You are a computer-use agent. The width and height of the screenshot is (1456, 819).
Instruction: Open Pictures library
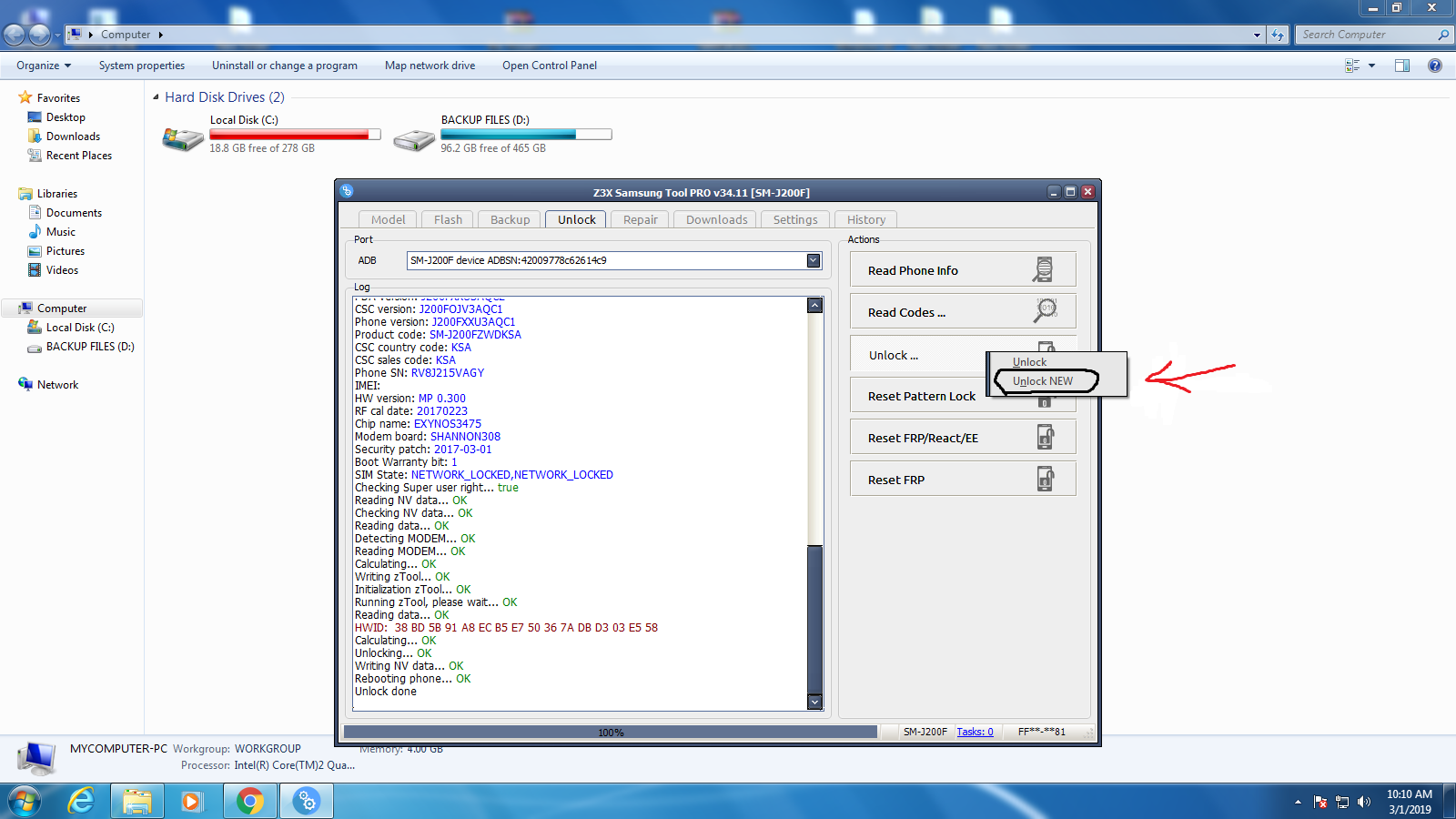[66, 251]
